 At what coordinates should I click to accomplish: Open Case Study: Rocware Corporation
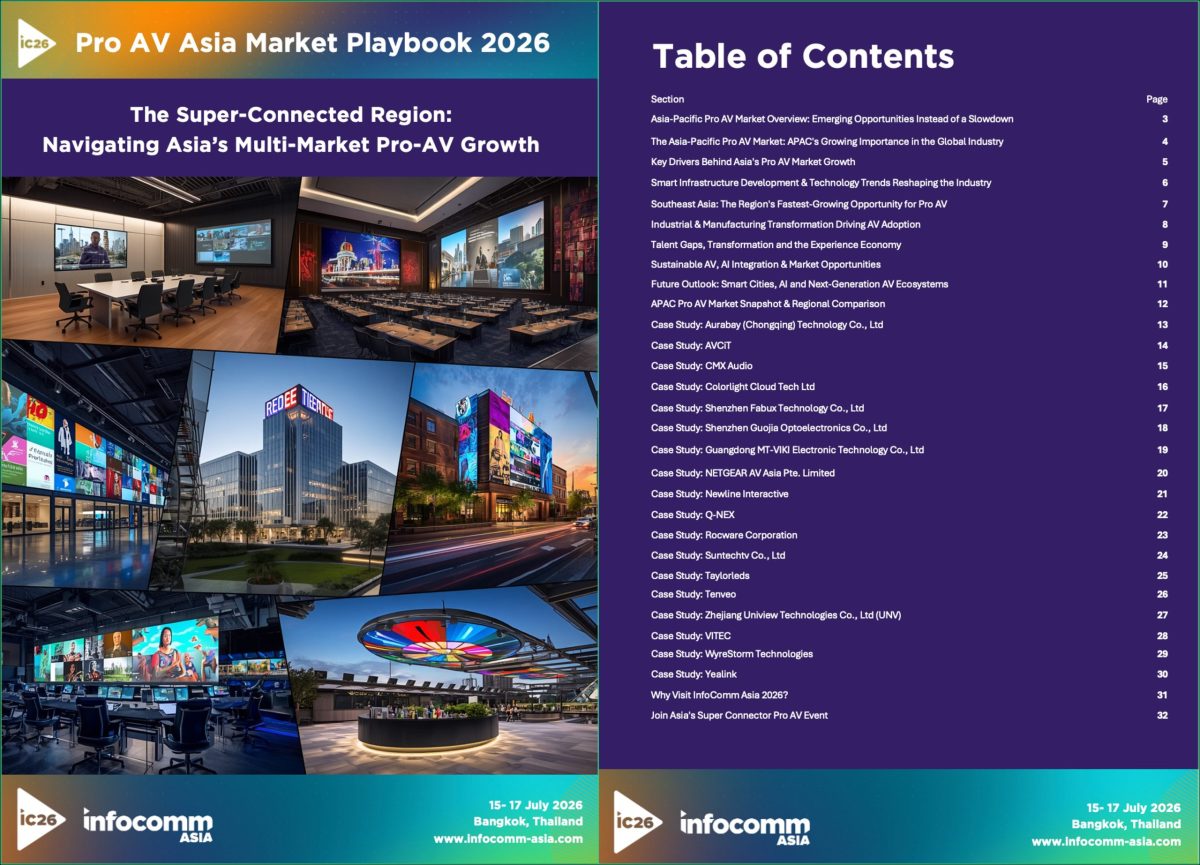[724, 535]
